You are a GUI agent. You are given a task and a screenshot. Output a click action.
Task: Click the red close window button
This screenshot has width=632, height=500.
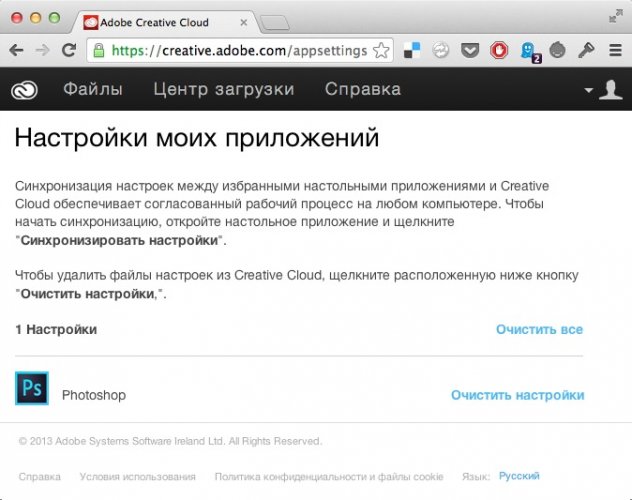tap(17, 18)
